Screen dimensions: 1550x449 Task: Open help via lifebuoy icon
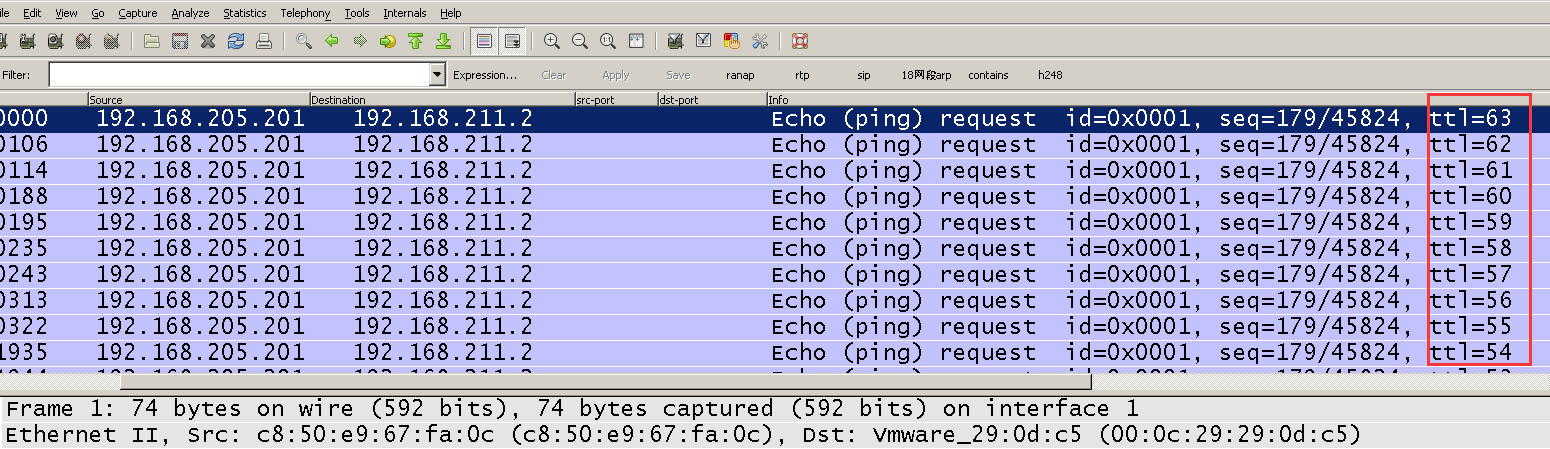point(799,41)
